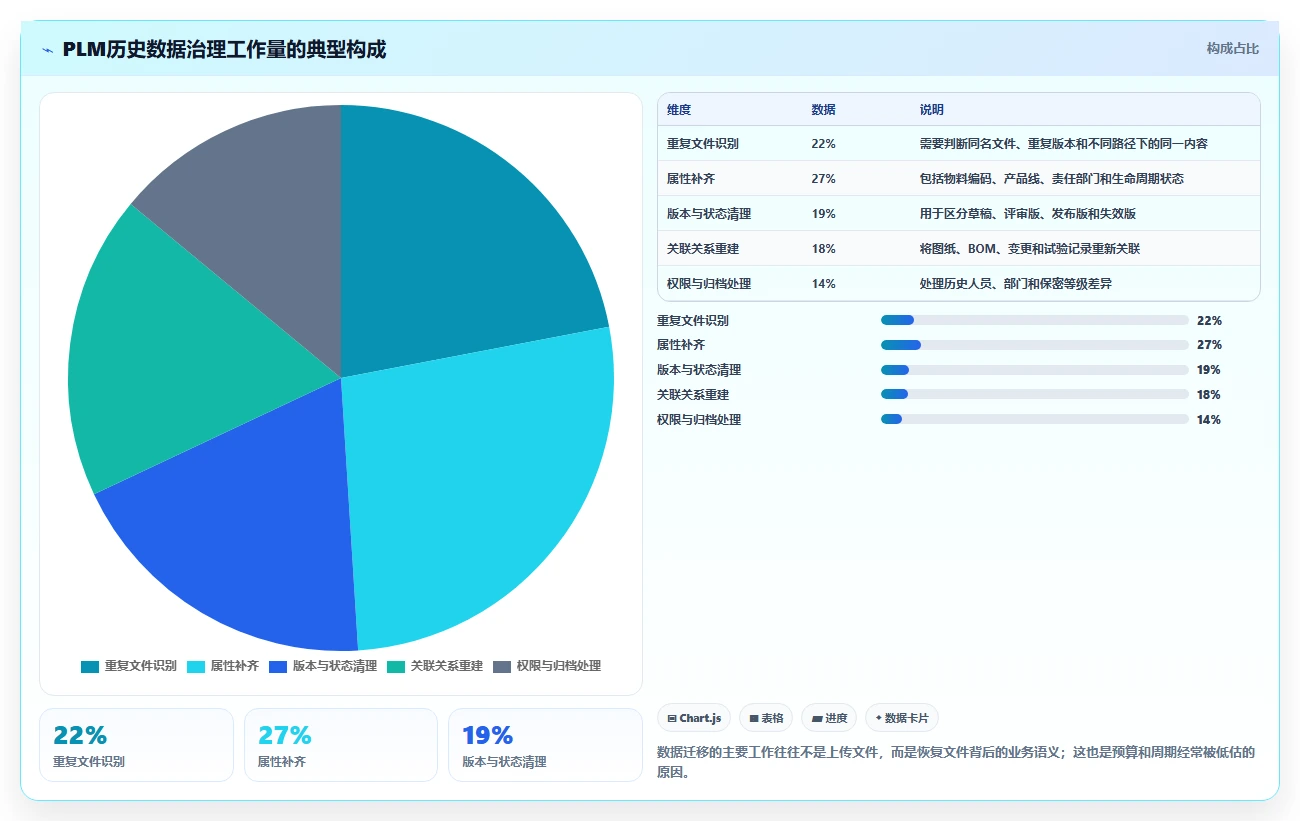Click description 用于区分草稿、评审版
The width and height of the screenshot is (1300, 821).
point(1027,214)
